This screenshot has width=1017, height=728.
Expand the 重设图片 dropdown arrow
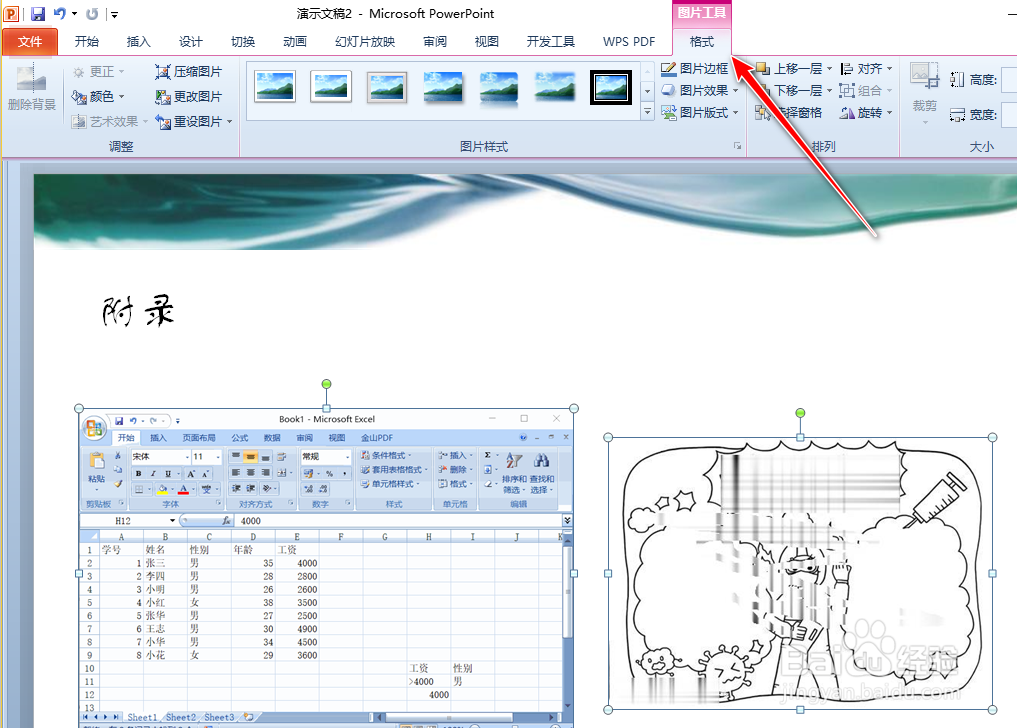click(x=230, y=121)
